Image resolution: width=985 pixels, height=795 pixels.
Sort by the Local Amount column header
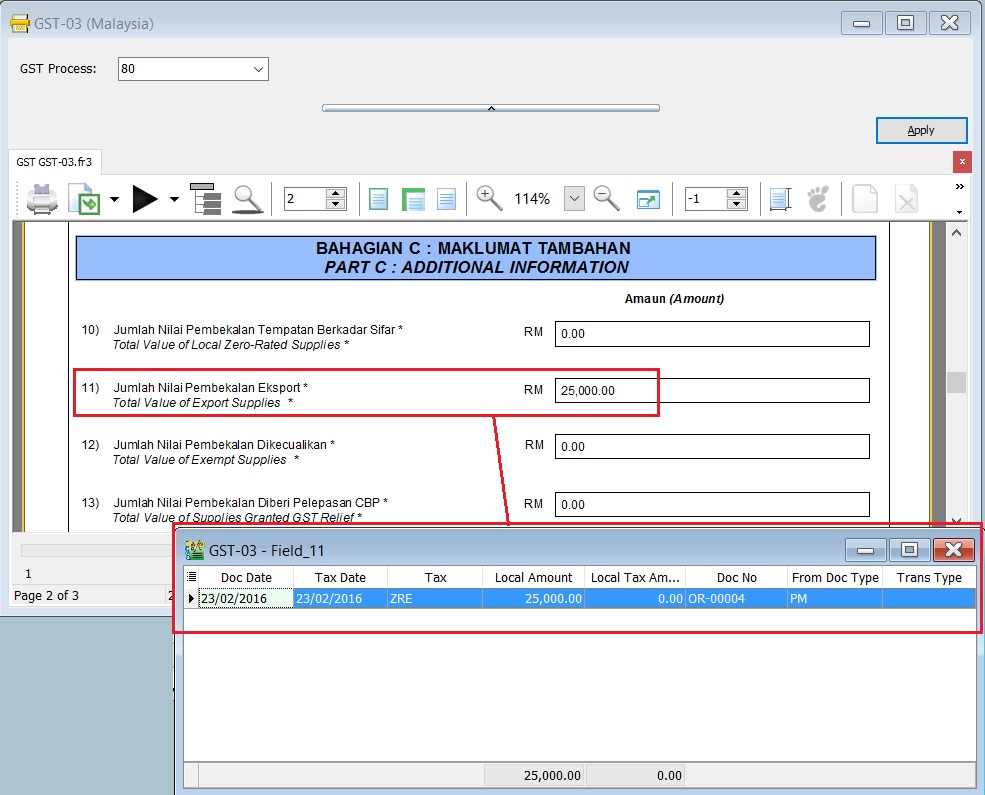tap(533, 577)
